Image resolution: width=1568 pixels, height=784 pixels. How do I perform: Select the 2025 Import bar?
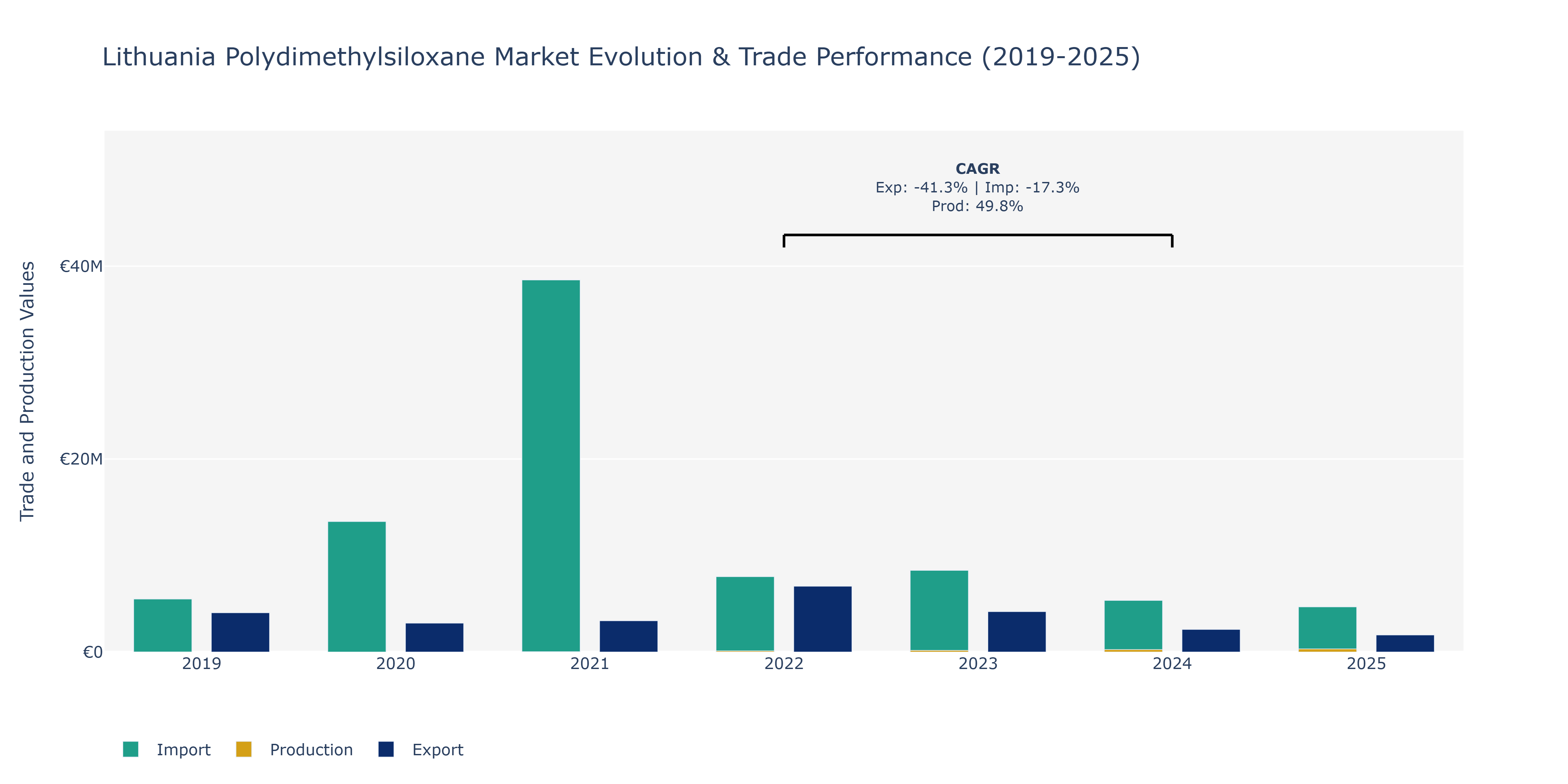tap(1328, 628)
